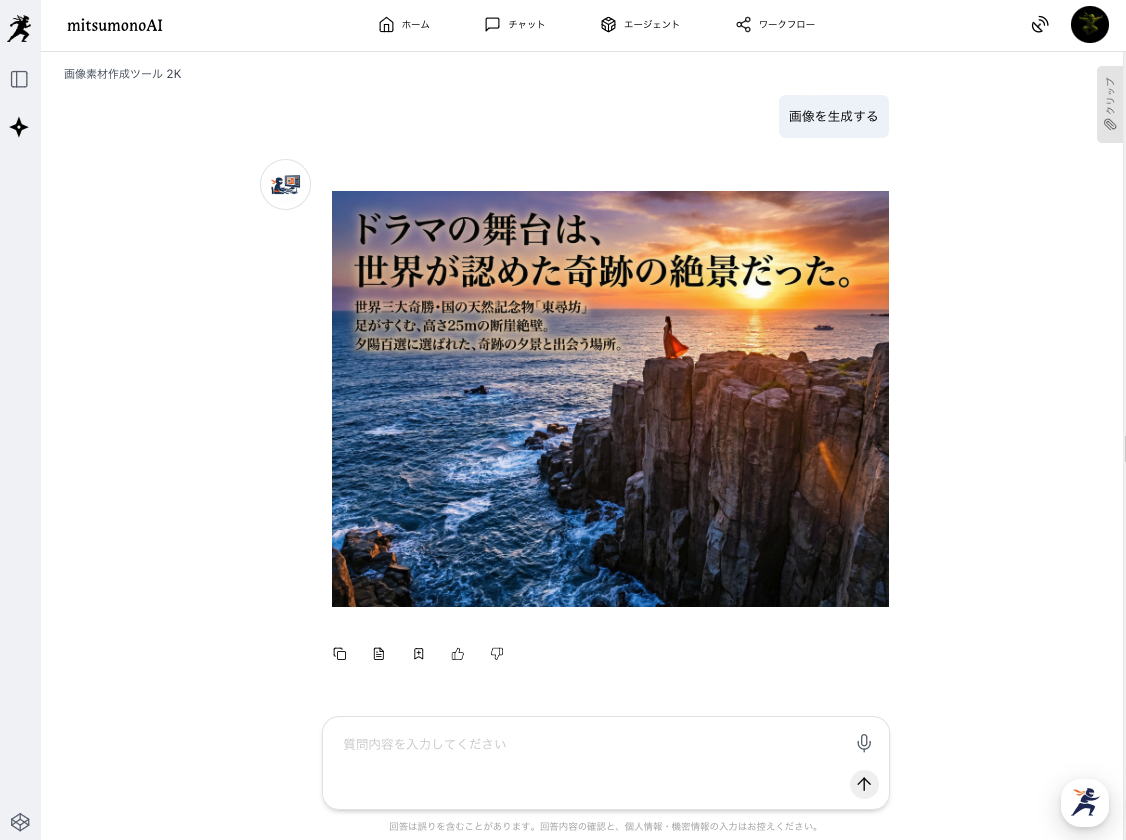This screenshot has height=840, width=1126.
Task: Go to ホーム in the top navigation
Action: (404, 25)
